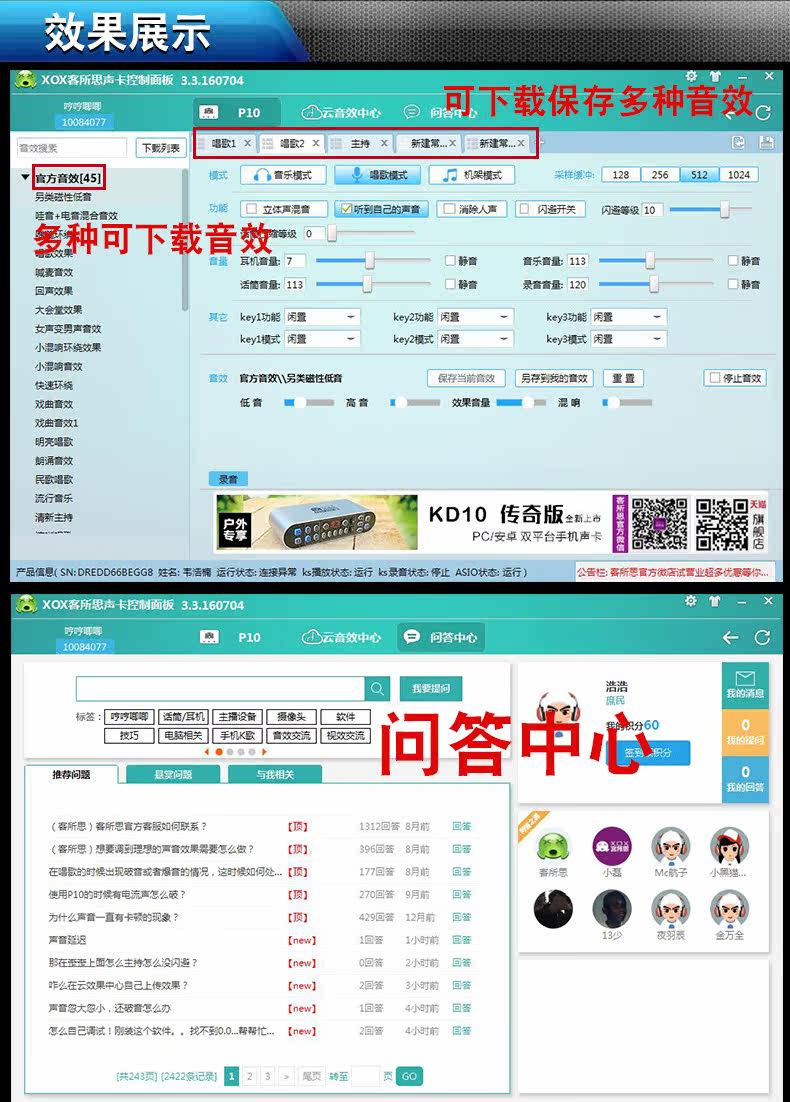Screen dimensions: 790x1102
Task: Click the magnifier search icon in 问答中心
Action: [377, 689]
